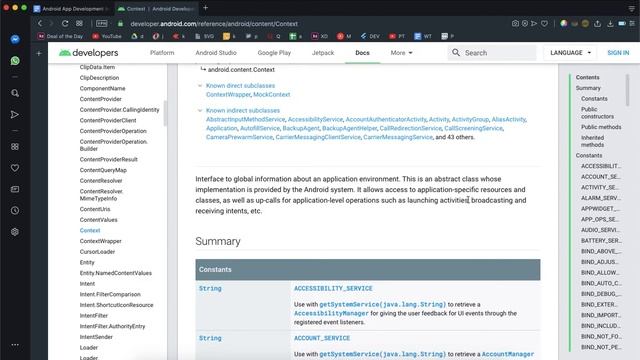Jump to Inherited methods in Contents

592,141
